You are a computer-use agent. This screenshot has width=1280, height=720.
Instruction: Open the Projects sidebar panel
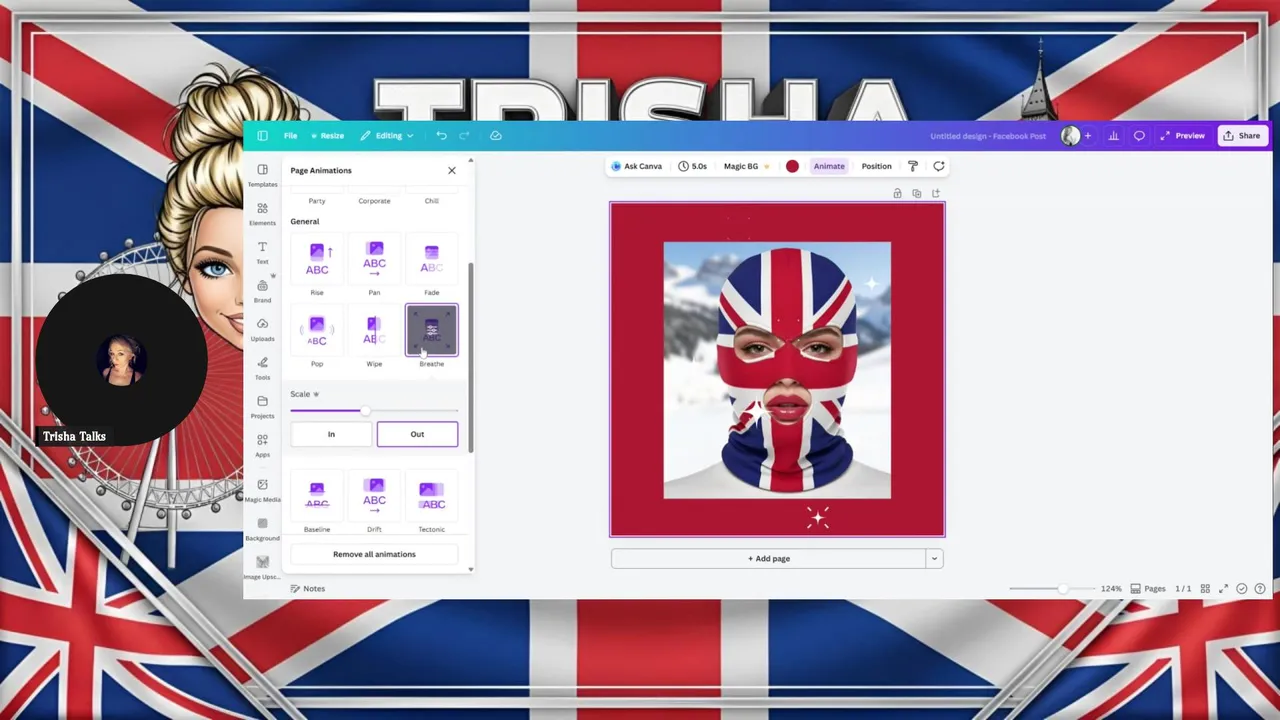262,406
